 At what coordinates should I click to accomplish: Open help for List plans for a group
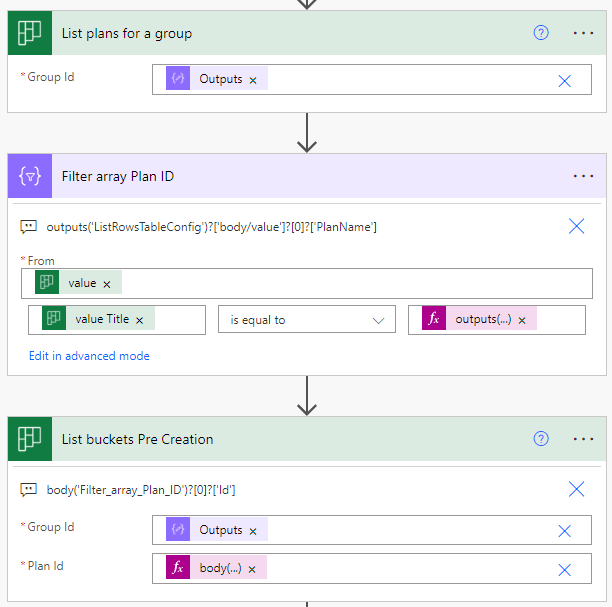(541, 33)
